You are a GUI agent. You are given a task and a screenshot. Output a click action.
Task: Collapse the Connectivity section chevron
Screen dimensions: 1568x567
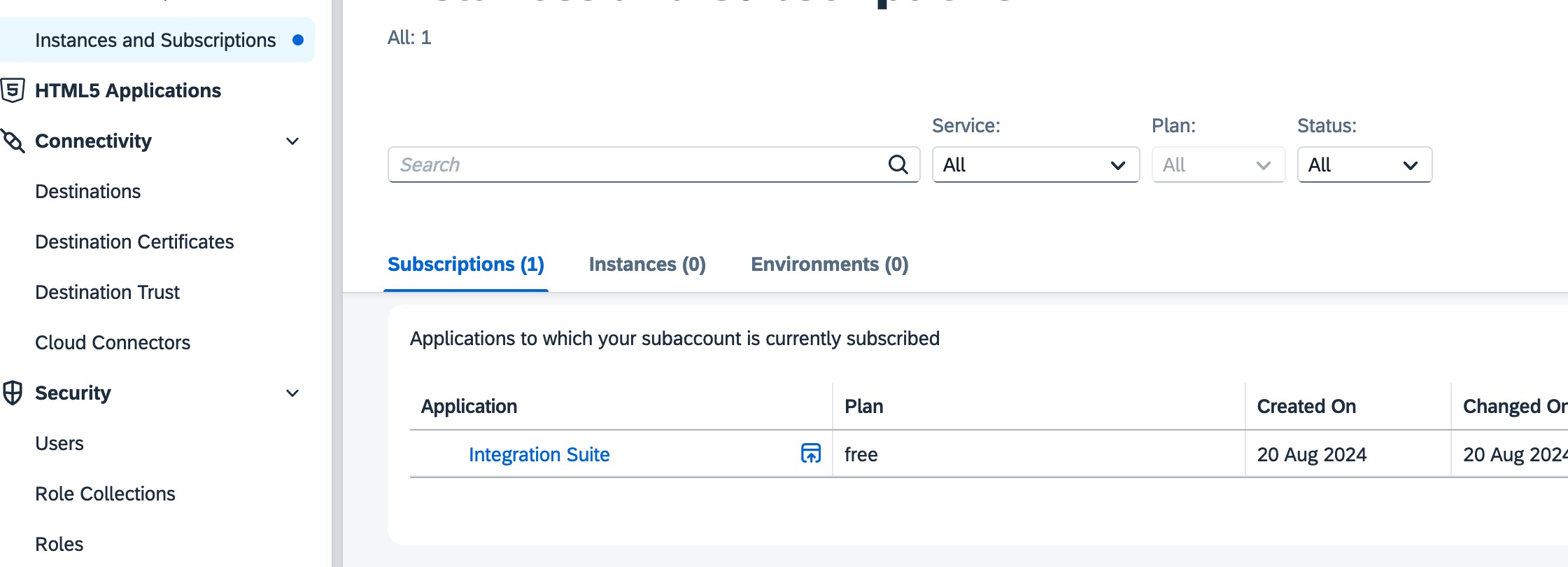point(292,141)
